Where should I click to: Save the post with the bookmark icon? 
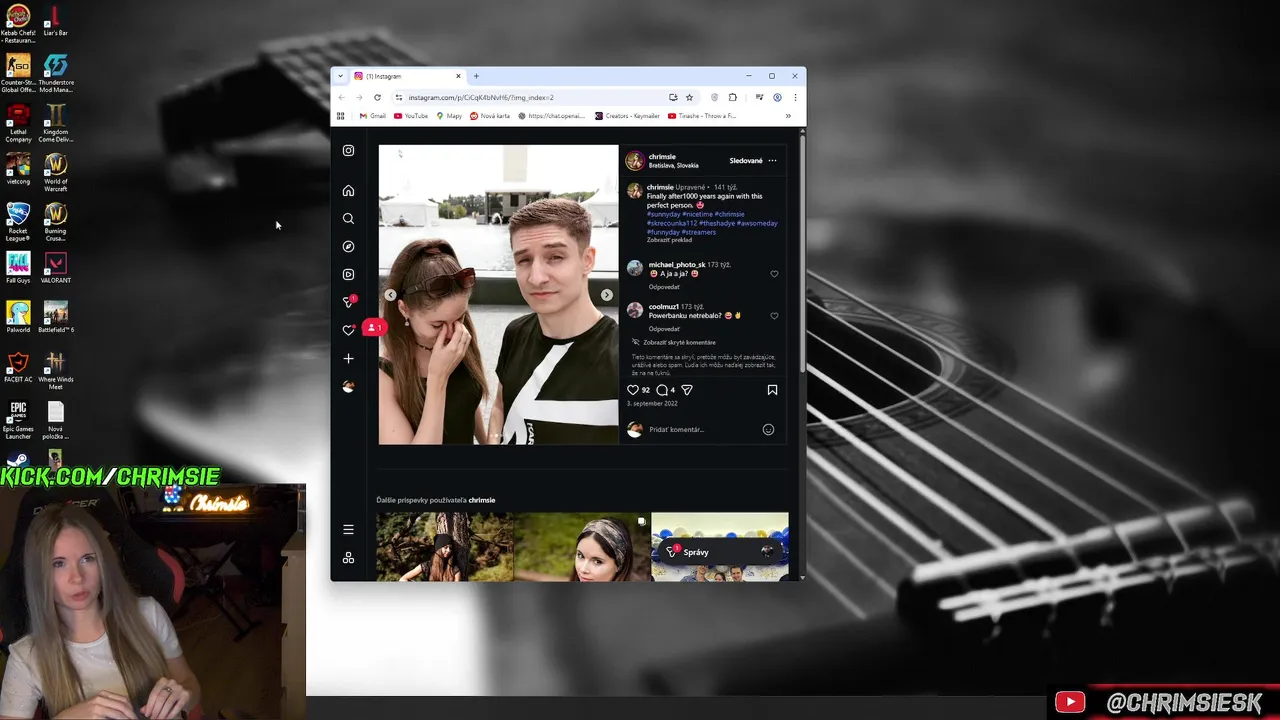[x=772, y=390]
